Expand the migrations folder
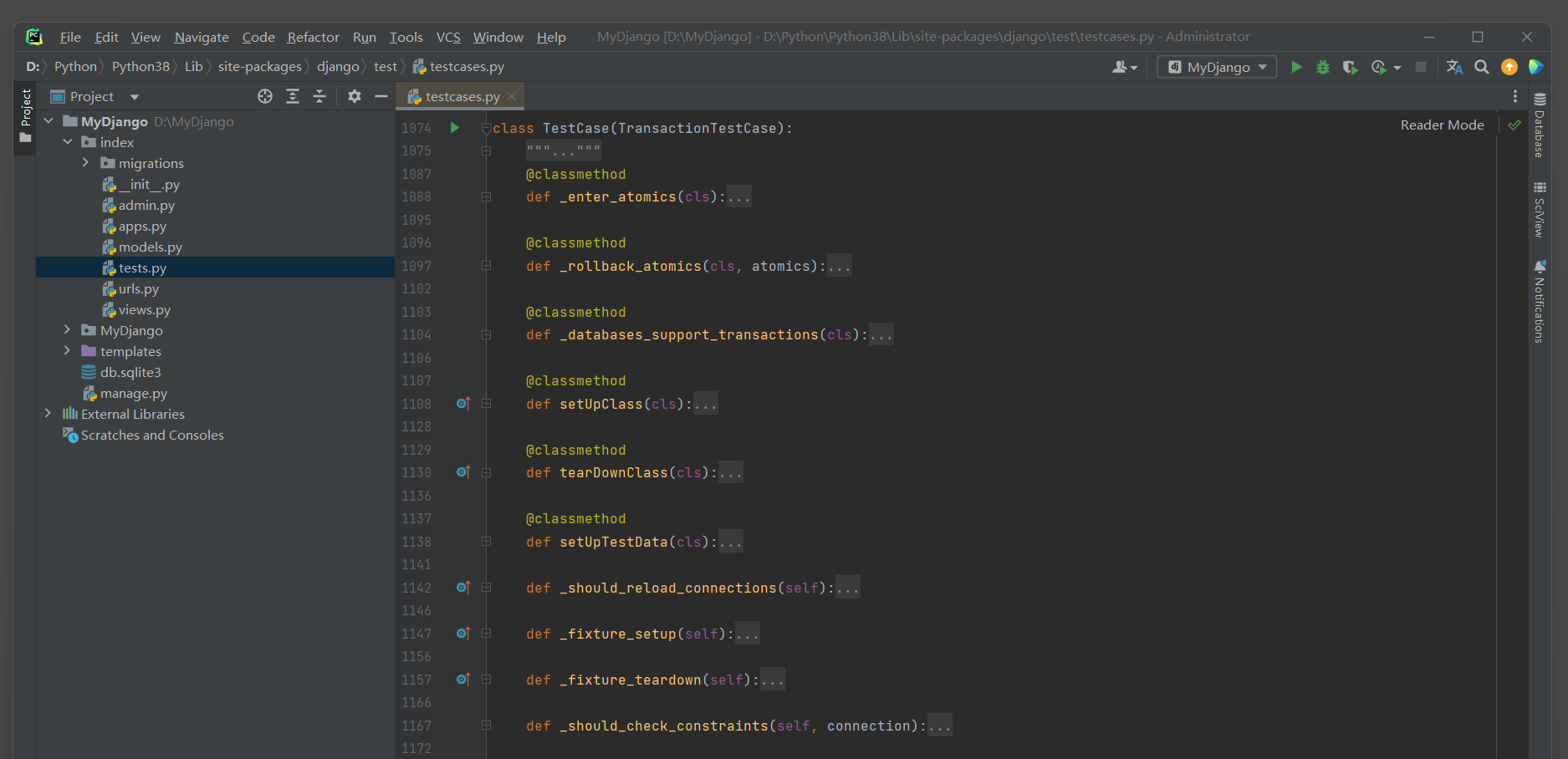 [86, 163]
